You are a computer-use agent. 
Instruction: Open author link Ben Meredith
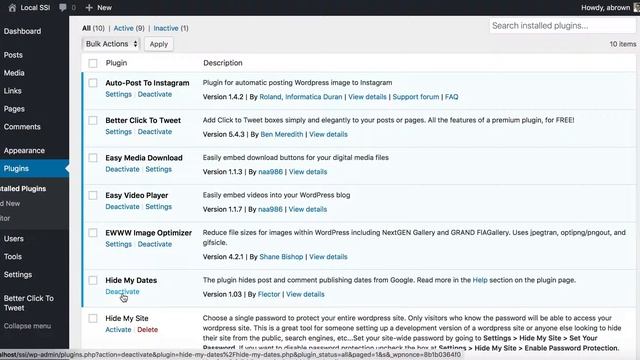[x=282, y=134]
